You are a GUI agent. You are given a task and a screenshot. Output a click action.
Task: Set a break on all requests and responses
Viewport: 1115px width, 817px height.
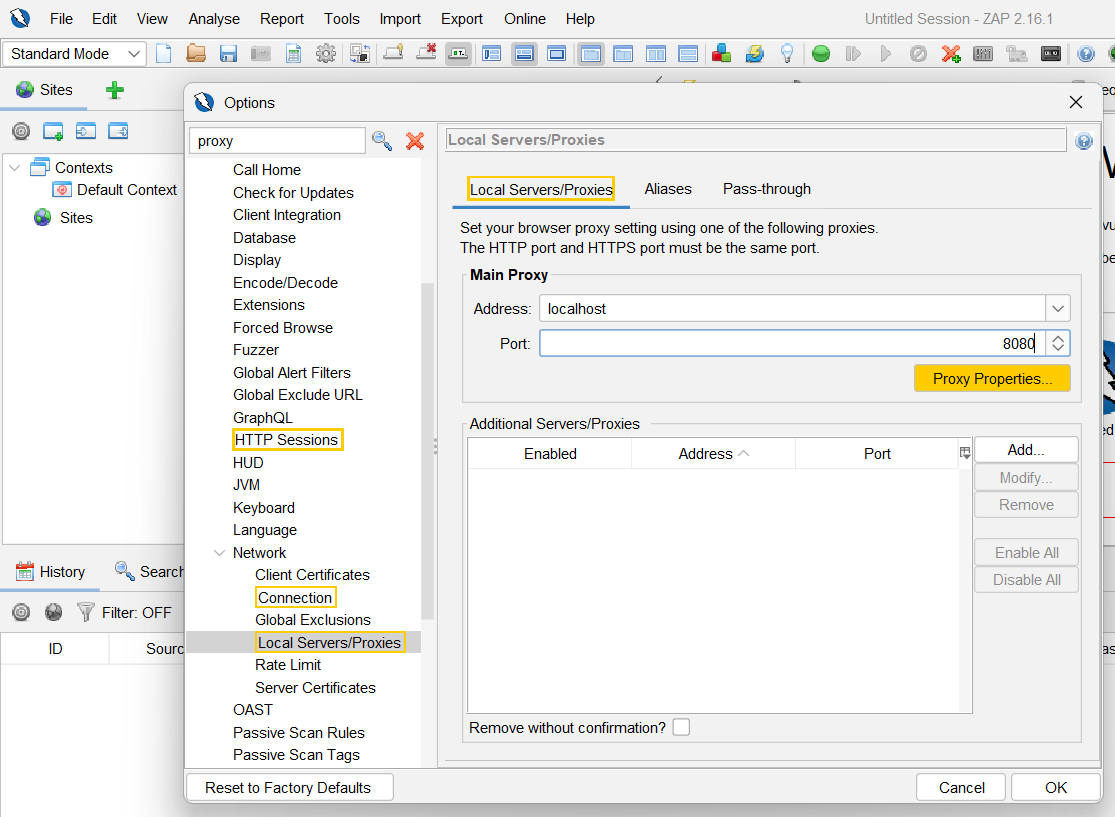click(820, 53)
